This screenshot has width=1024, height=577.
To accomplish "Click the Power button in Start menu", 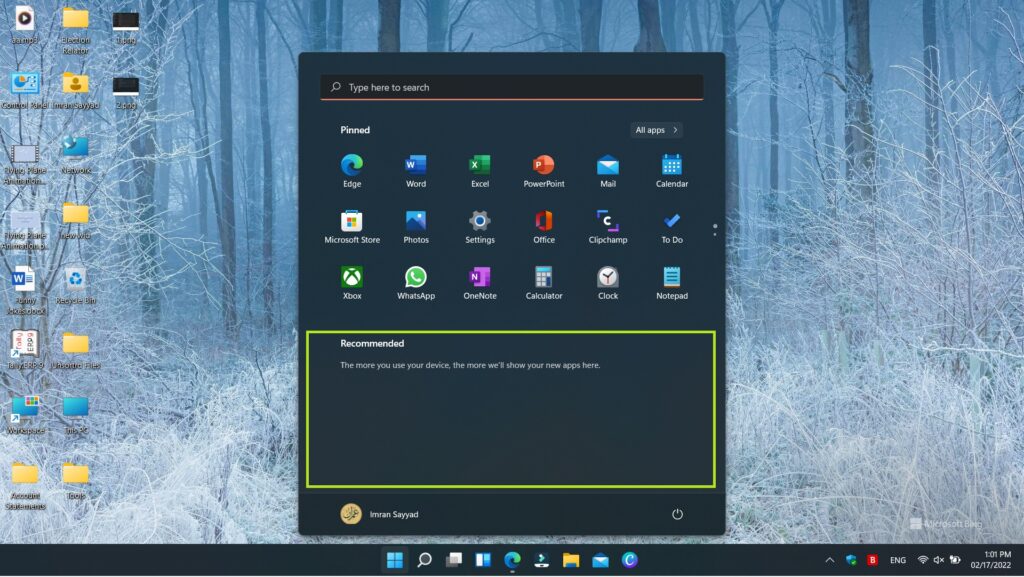I will [677, 514].
